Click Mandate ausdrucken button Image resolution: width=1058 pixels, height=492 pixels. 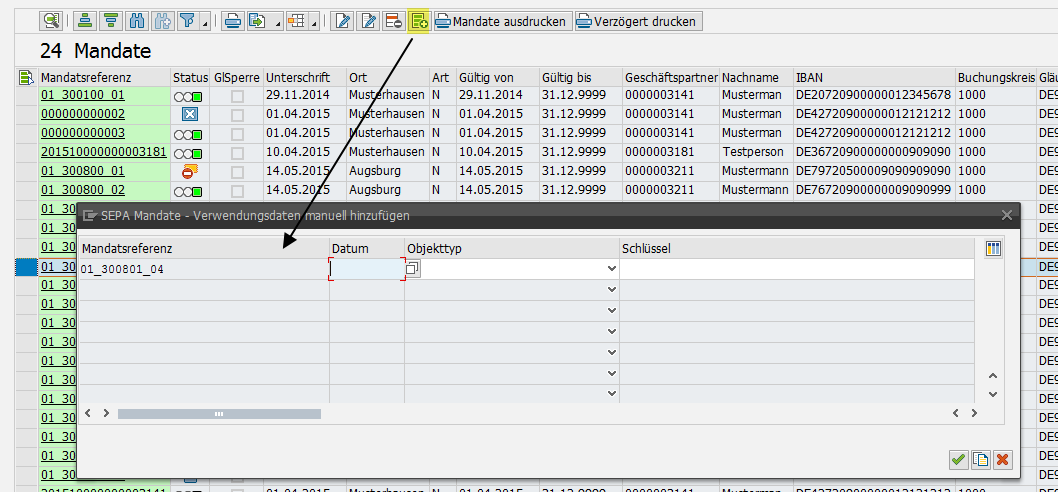(x=502, y=20)
